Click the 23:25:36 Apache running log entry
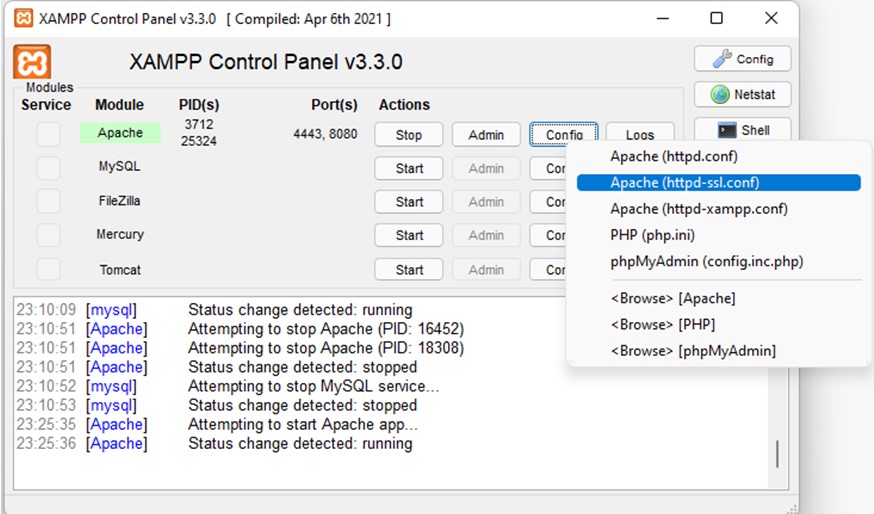 tap(214, 443)
